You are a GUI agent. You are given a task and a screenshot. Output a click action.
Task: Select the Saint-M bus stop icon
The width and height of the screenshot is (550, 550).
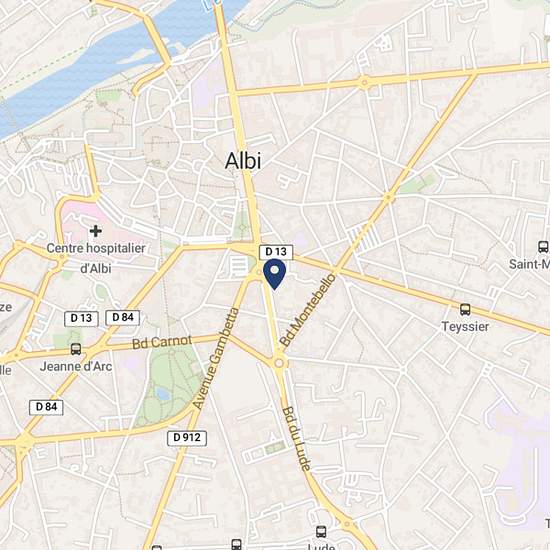click(543, 247)
